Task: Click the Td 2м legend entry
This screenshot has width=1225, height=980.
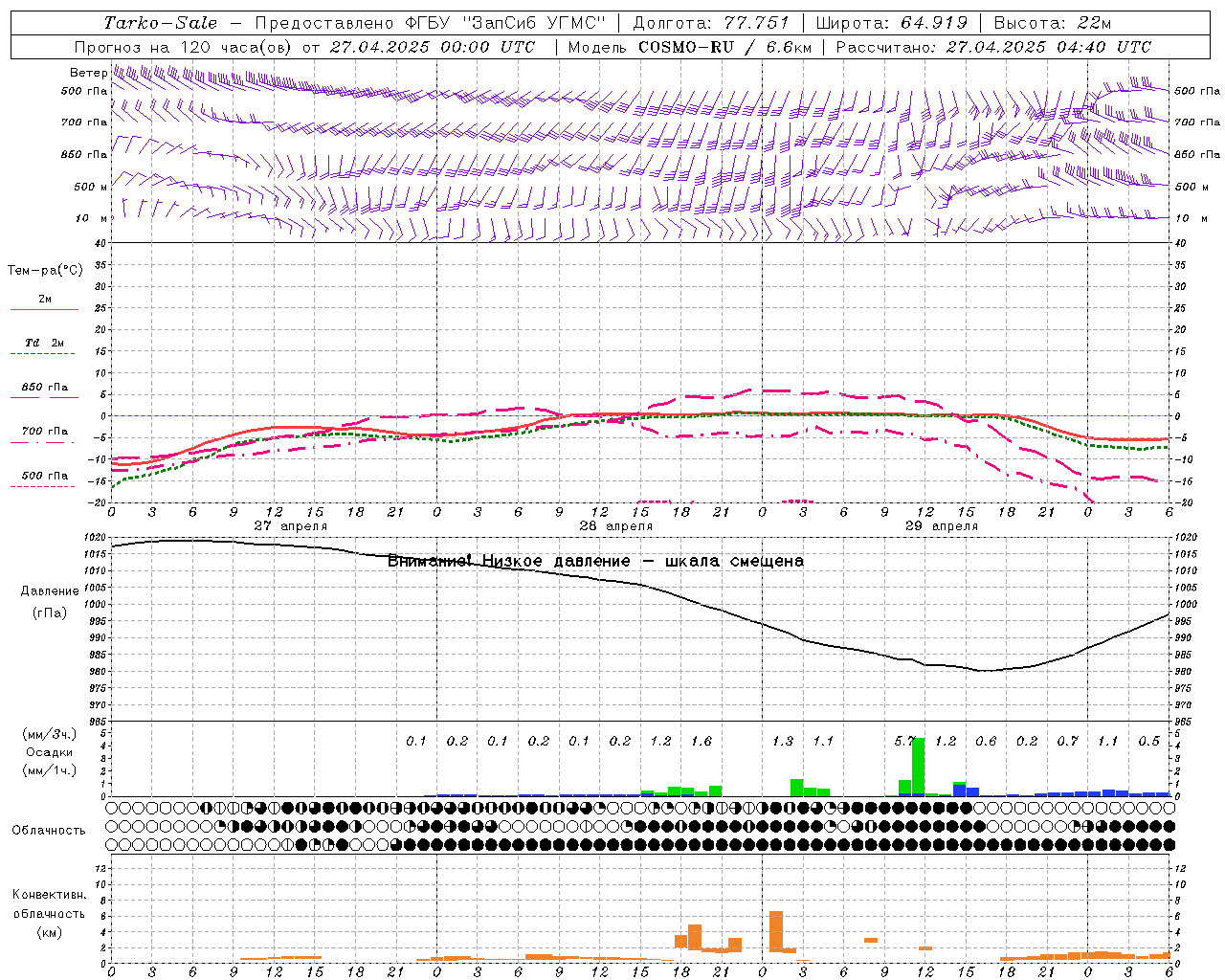Action: tap(44, 343)
